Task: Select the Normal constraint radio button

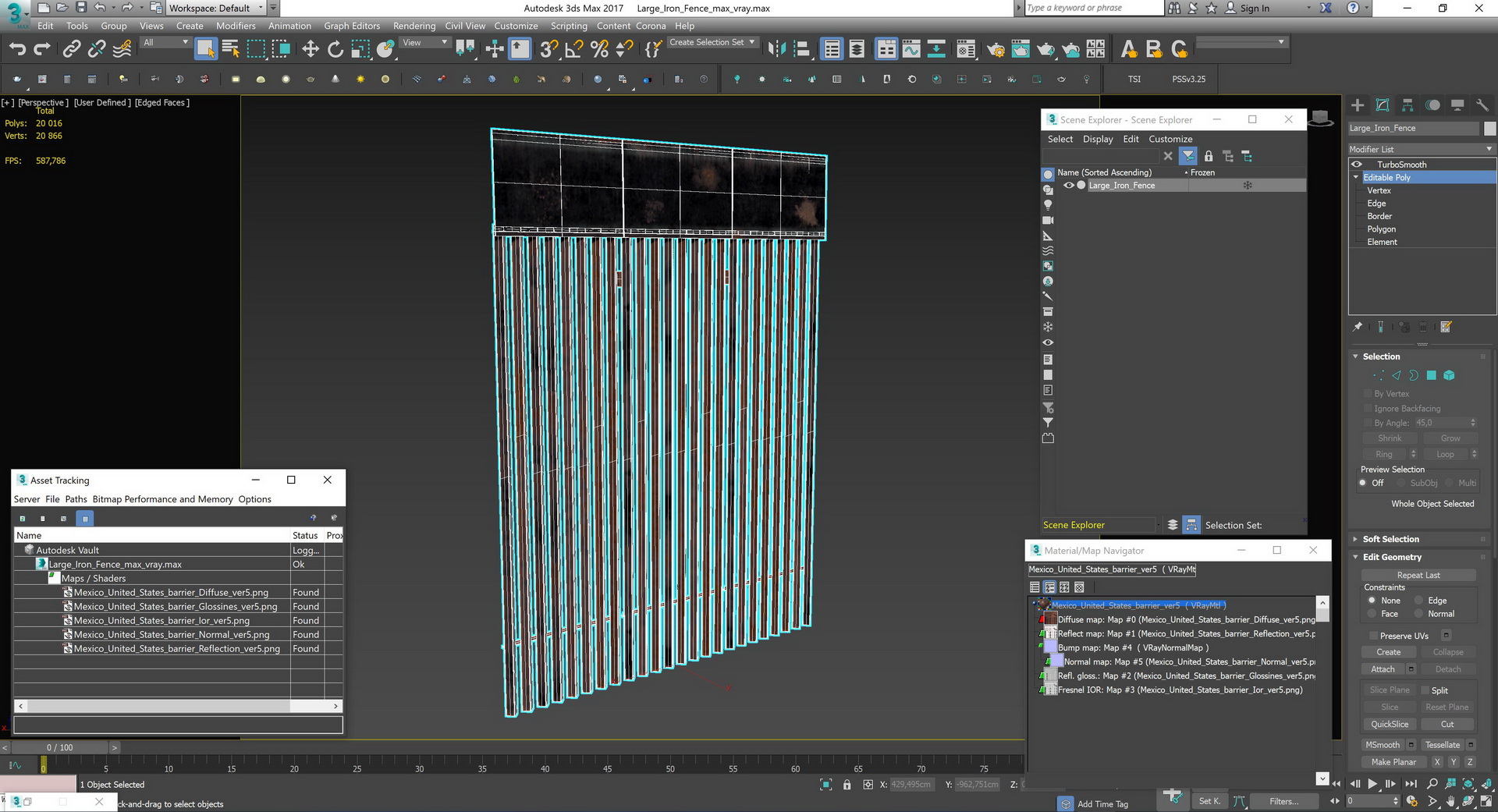Action: coord(1419,614)
